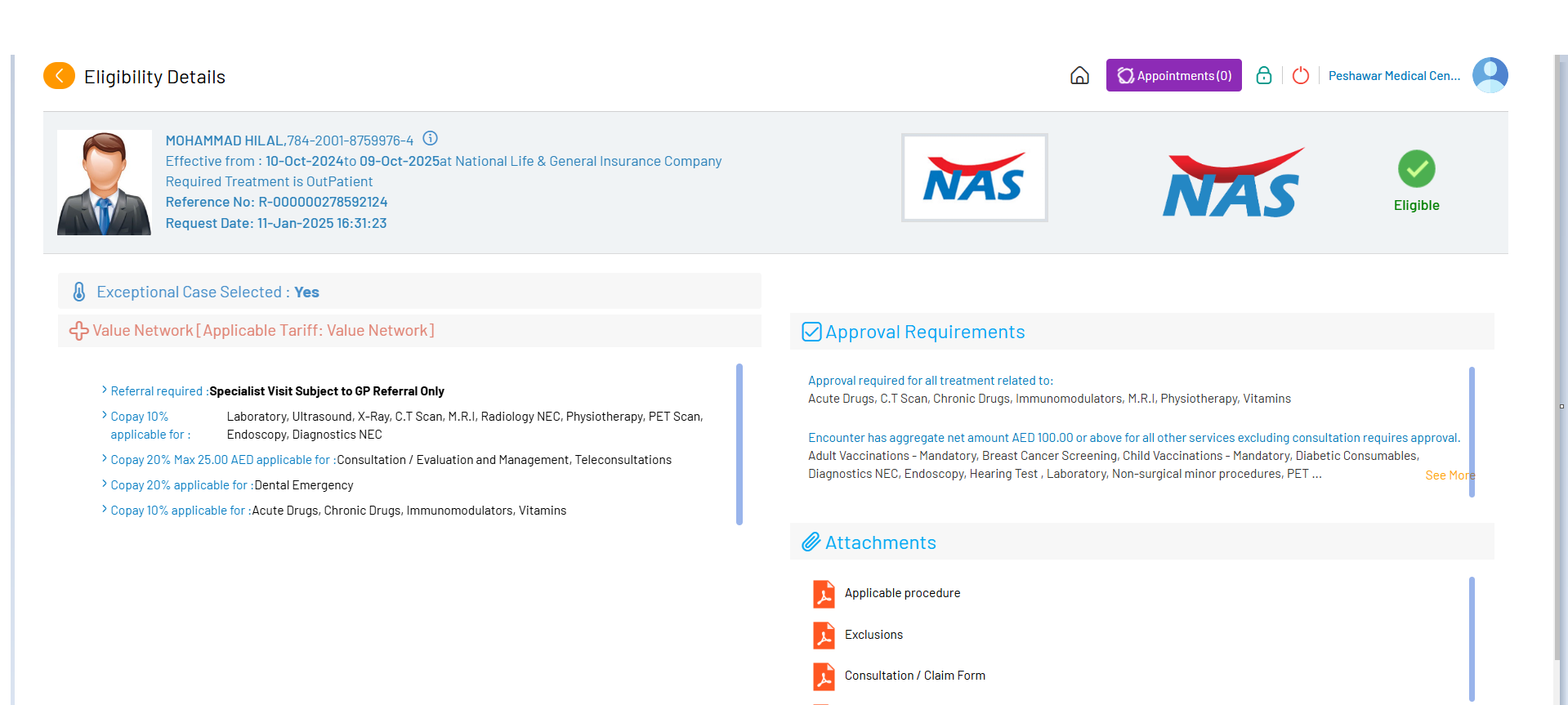Expand the Dental Emergency copay chevron
The height and width of the screenshot is (705, 1568).
(105, 484)
